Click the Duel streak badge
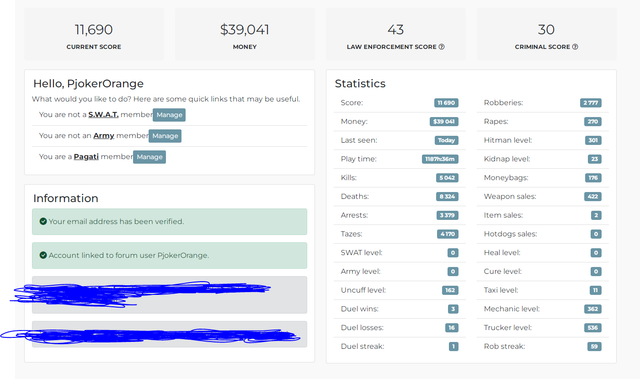 [453, 347]
